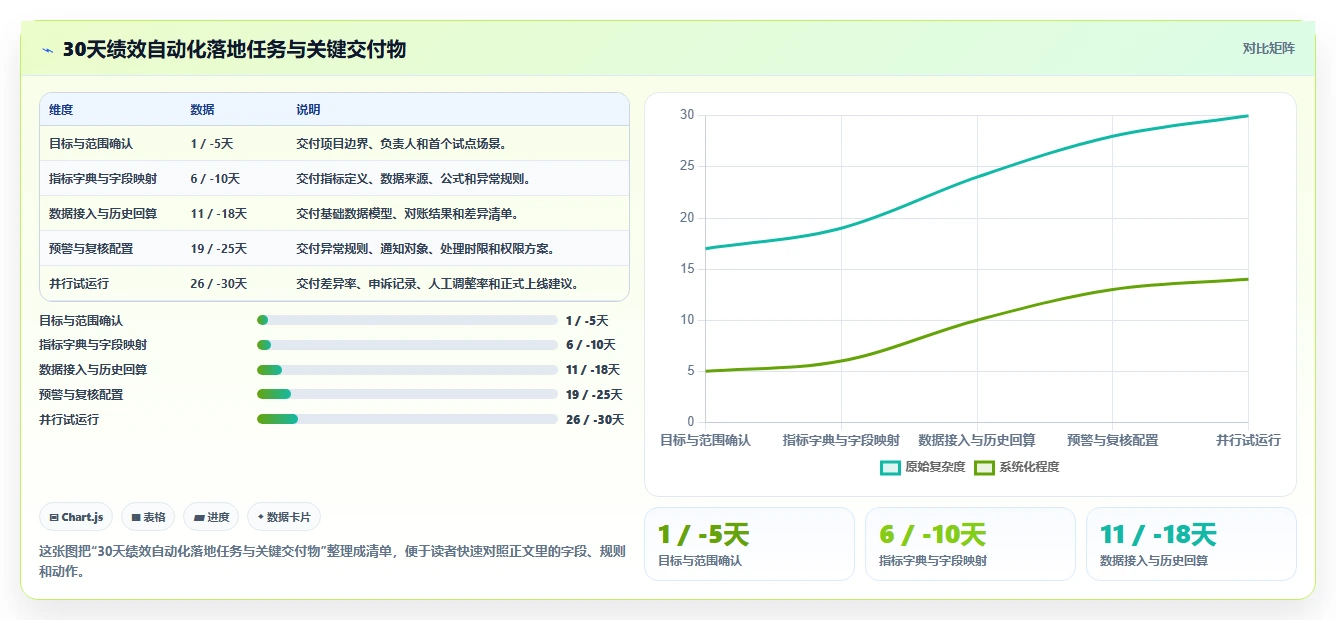Click table cell 19 / -25天
This screenshot has height=620, width=1336.
[x=218, y=249]
